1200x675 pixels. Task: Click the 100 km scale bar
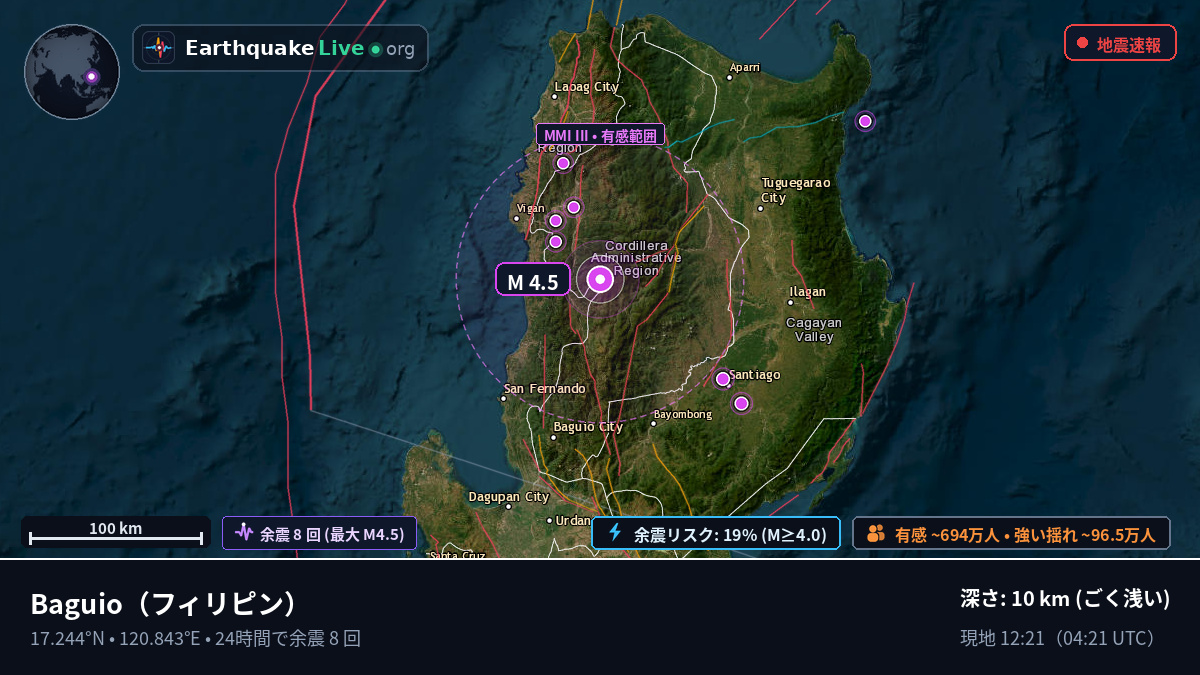[116, 532]
